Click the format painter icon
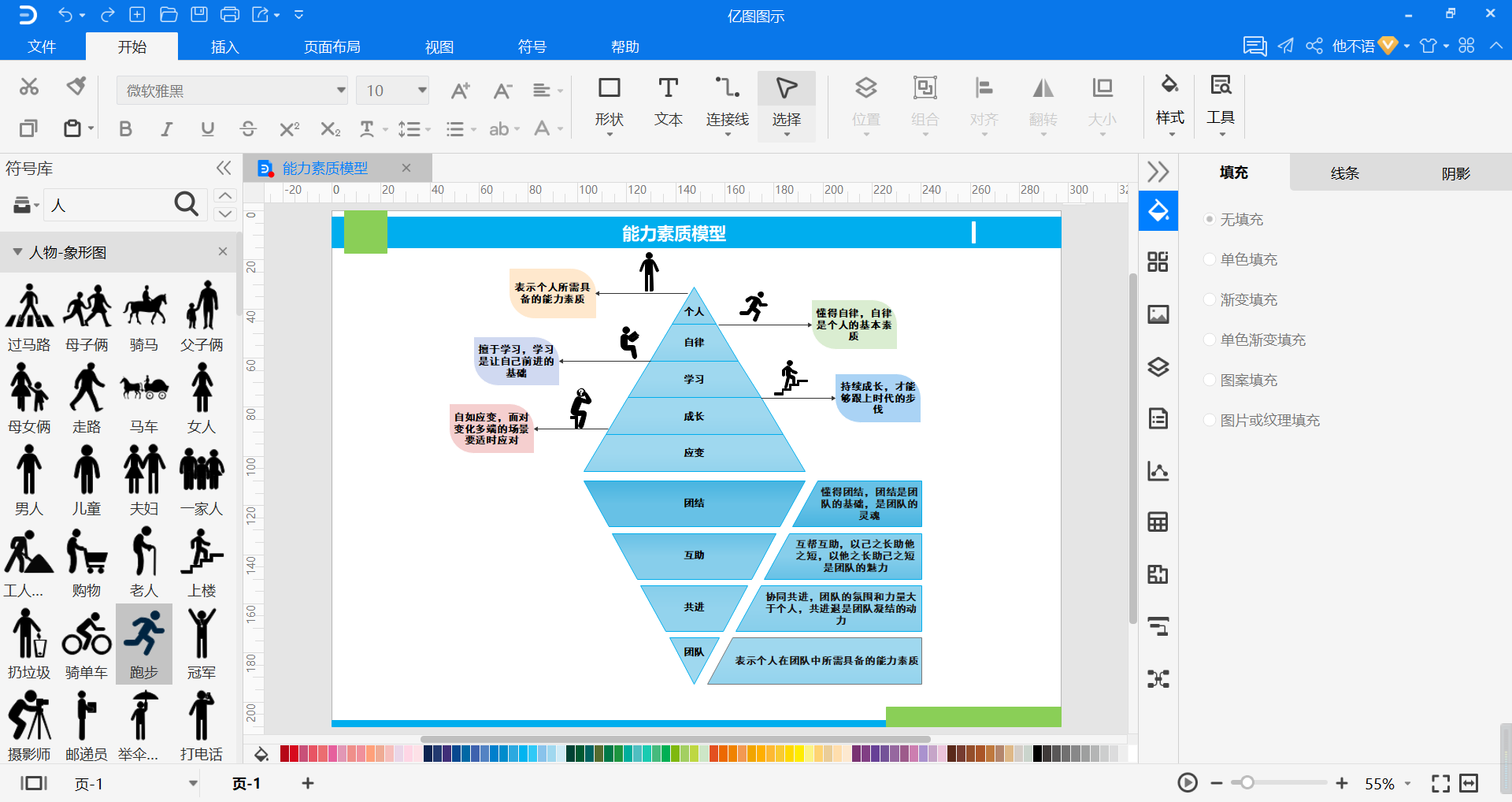Viewport: 1512px width, 802px height. coord(76,86)
